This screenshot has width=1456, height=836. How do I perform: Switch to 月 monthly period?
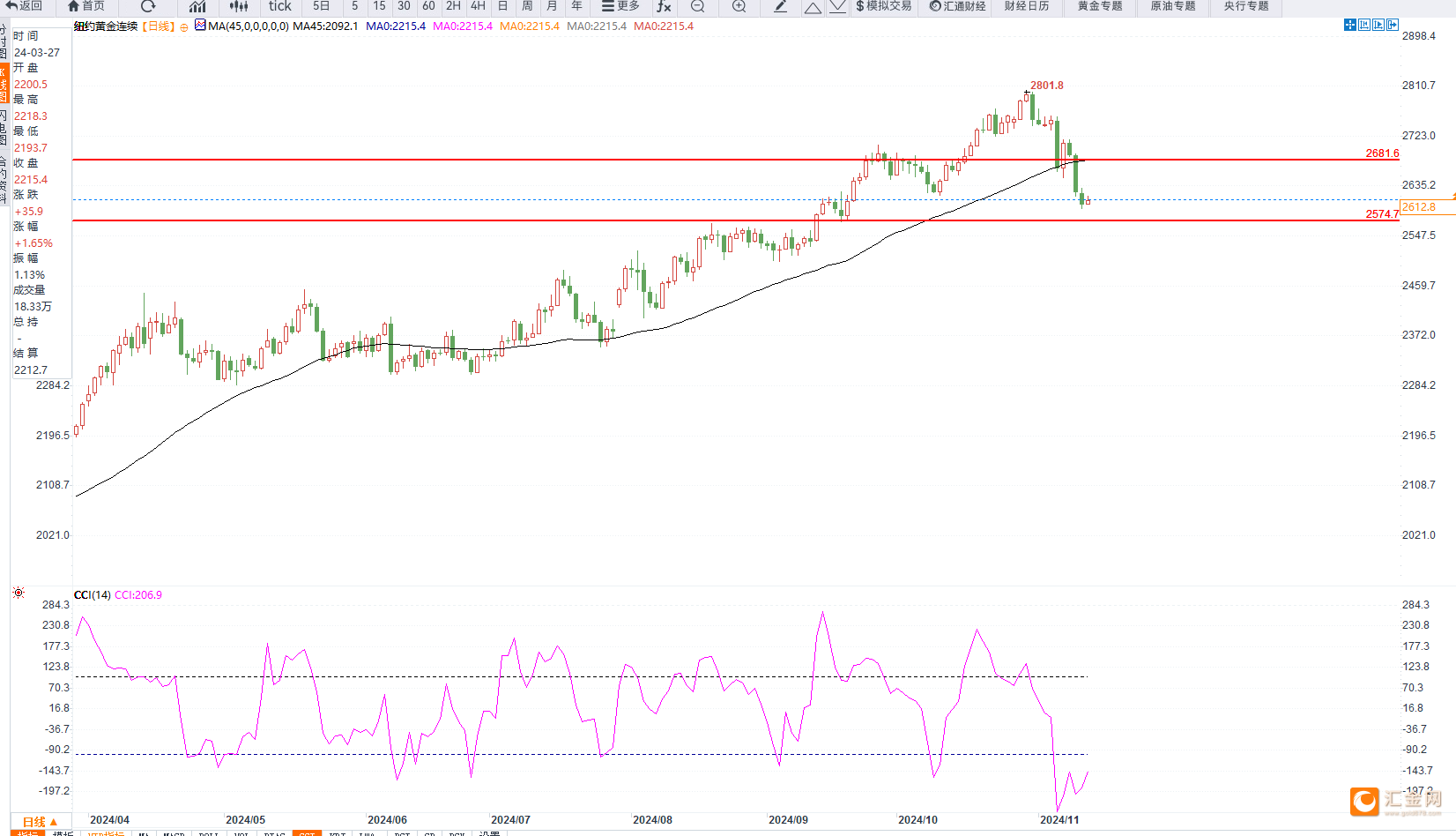pyautogui.click(x=552, y=6)
